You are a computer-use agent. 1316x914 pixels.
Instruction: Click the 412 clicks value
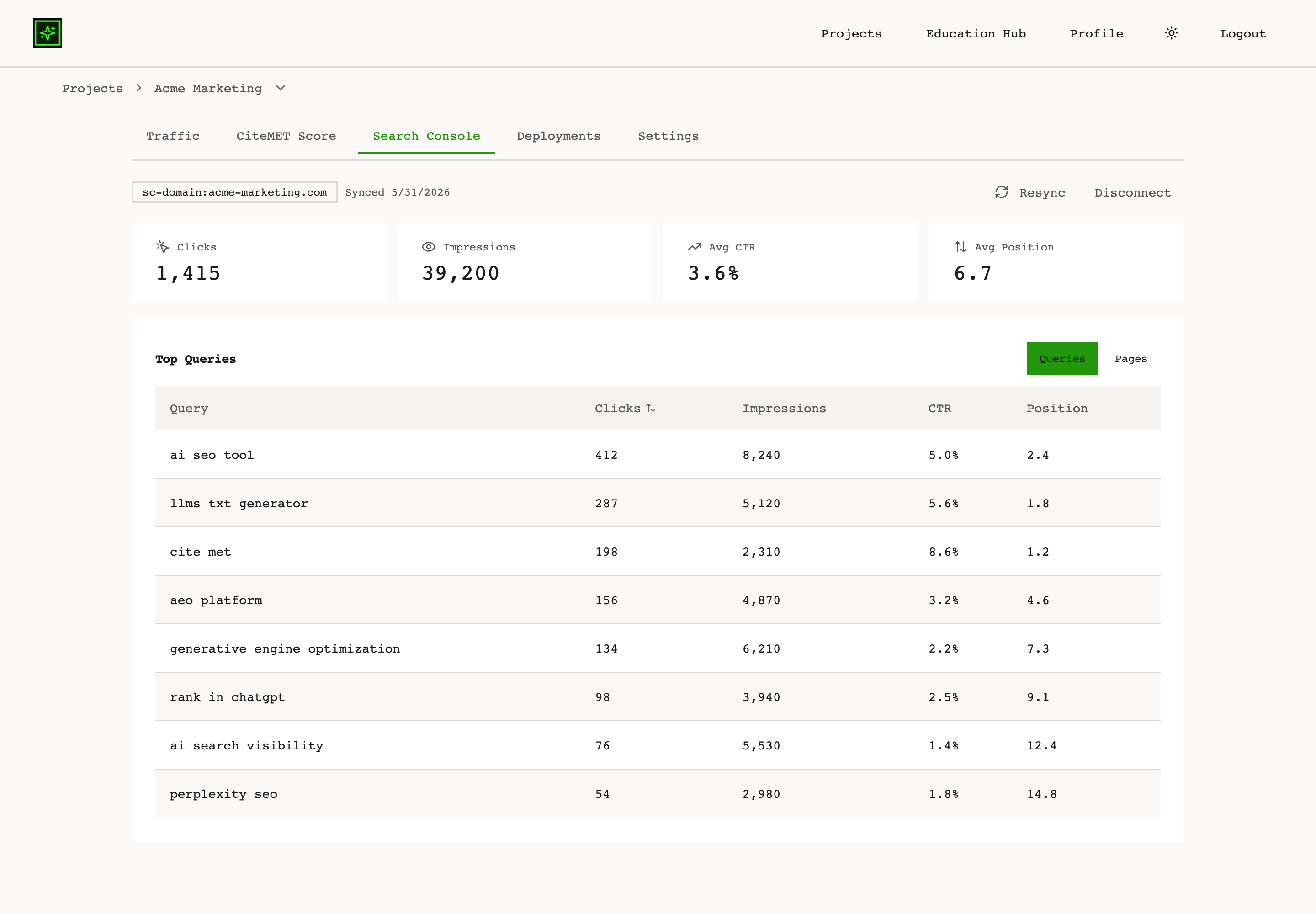[606, 455]
